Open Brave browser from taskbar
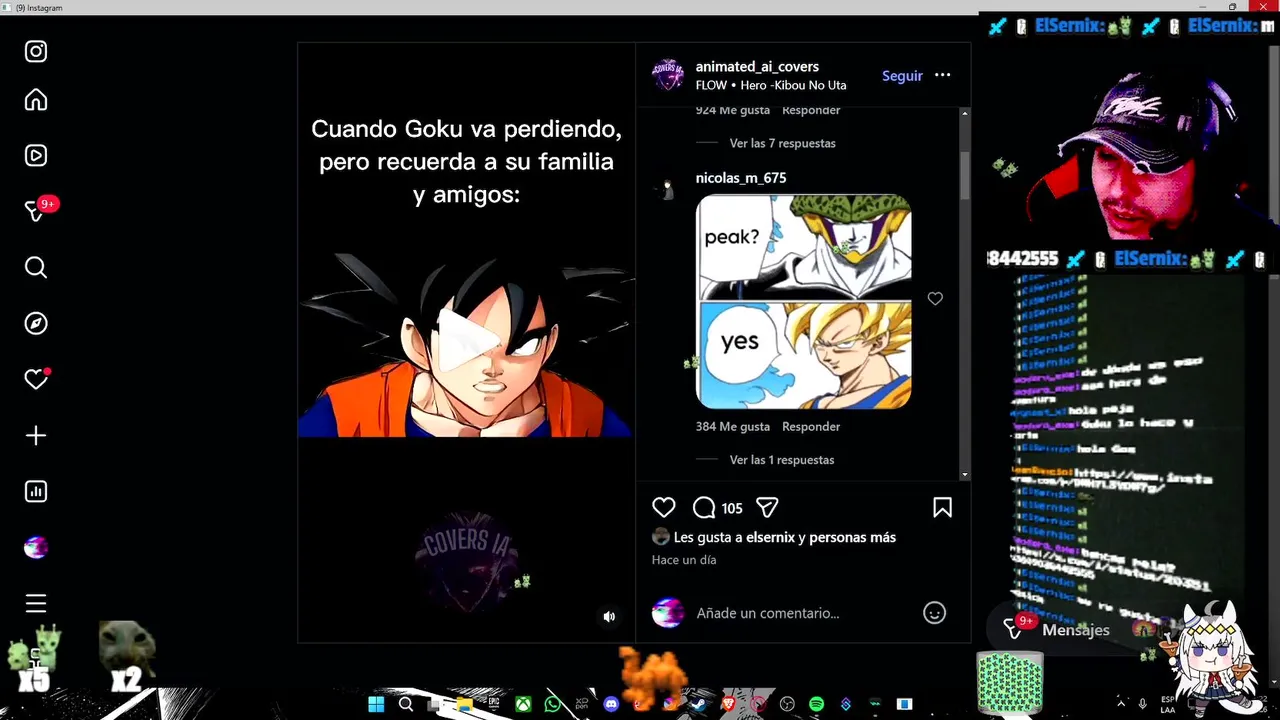 (x=728, y=704)
